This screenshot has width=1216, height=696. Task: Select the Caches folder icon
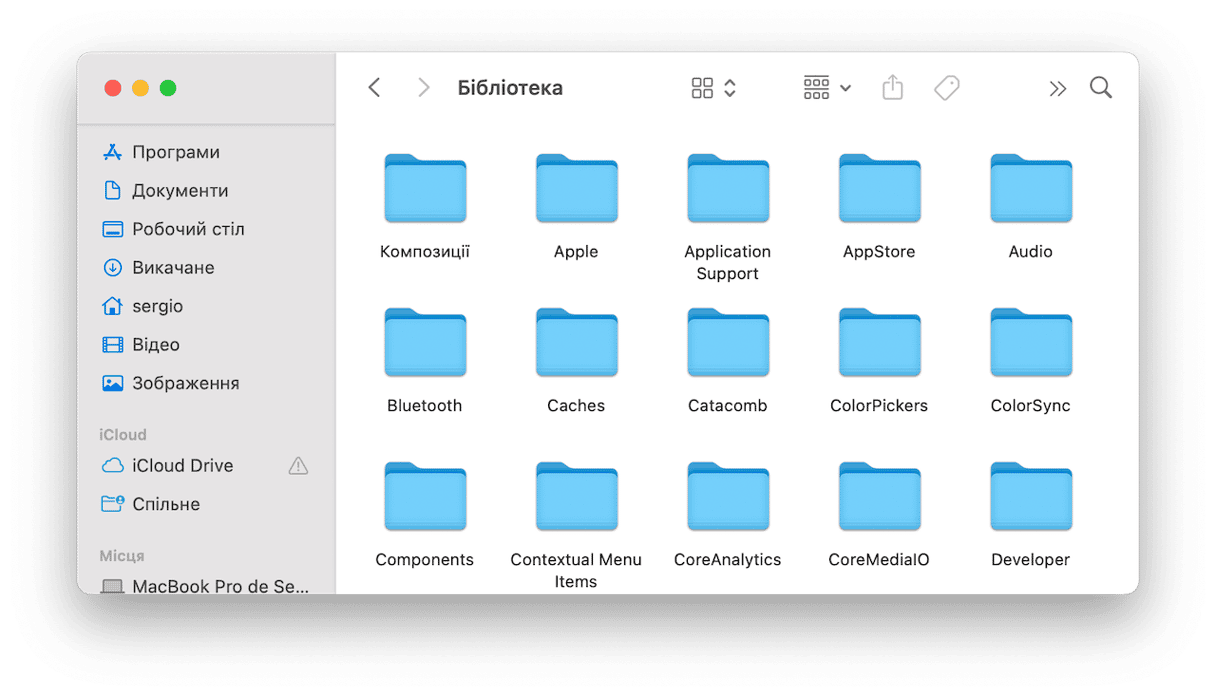[x=576, y=342]
